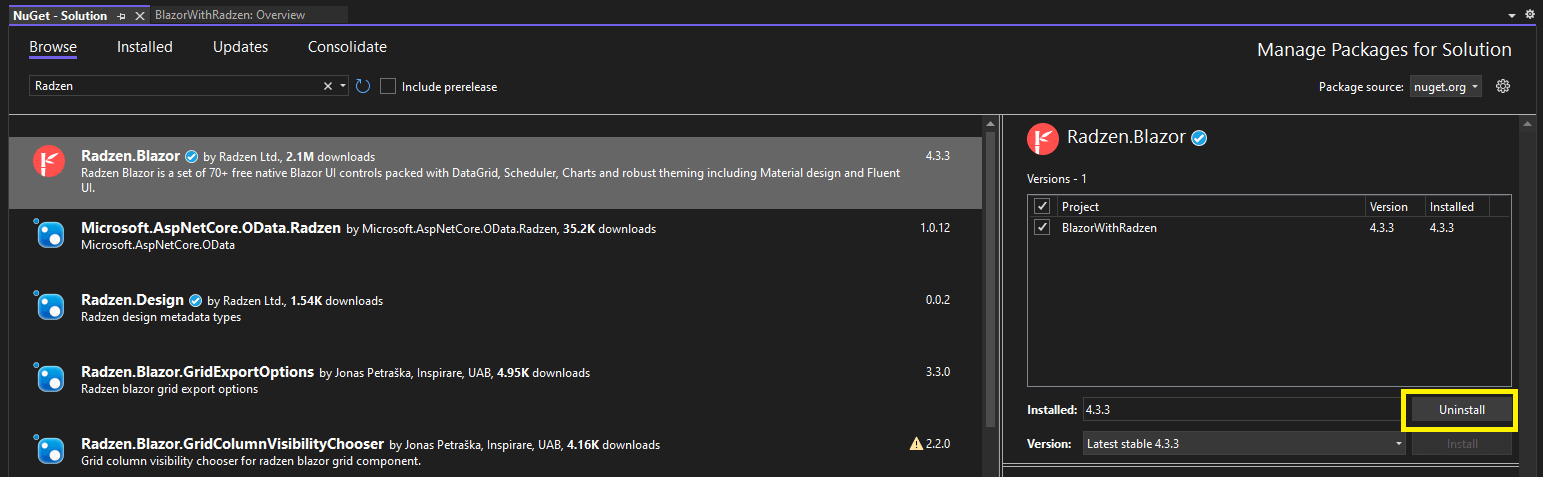
Task: Switch to the Consolidate tab
Action: [x=347, y=47]
